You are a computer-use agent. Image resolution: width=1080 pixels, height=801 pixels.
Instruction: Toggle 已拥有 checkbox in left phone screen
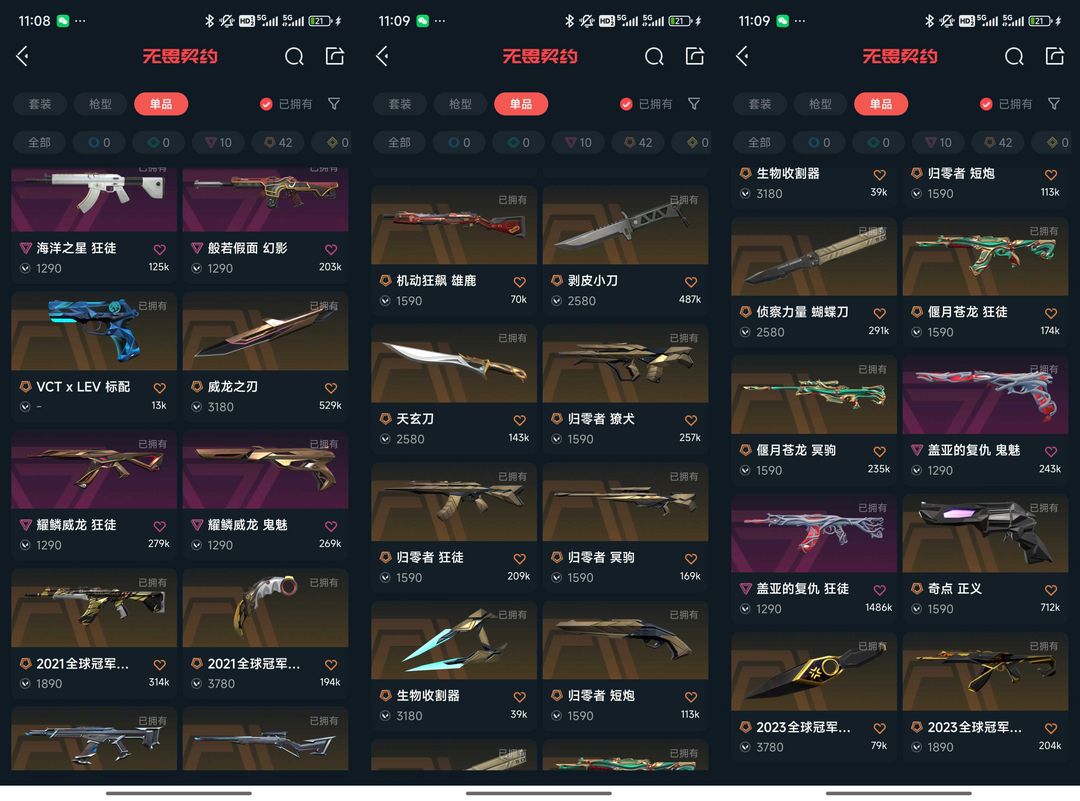266,104
